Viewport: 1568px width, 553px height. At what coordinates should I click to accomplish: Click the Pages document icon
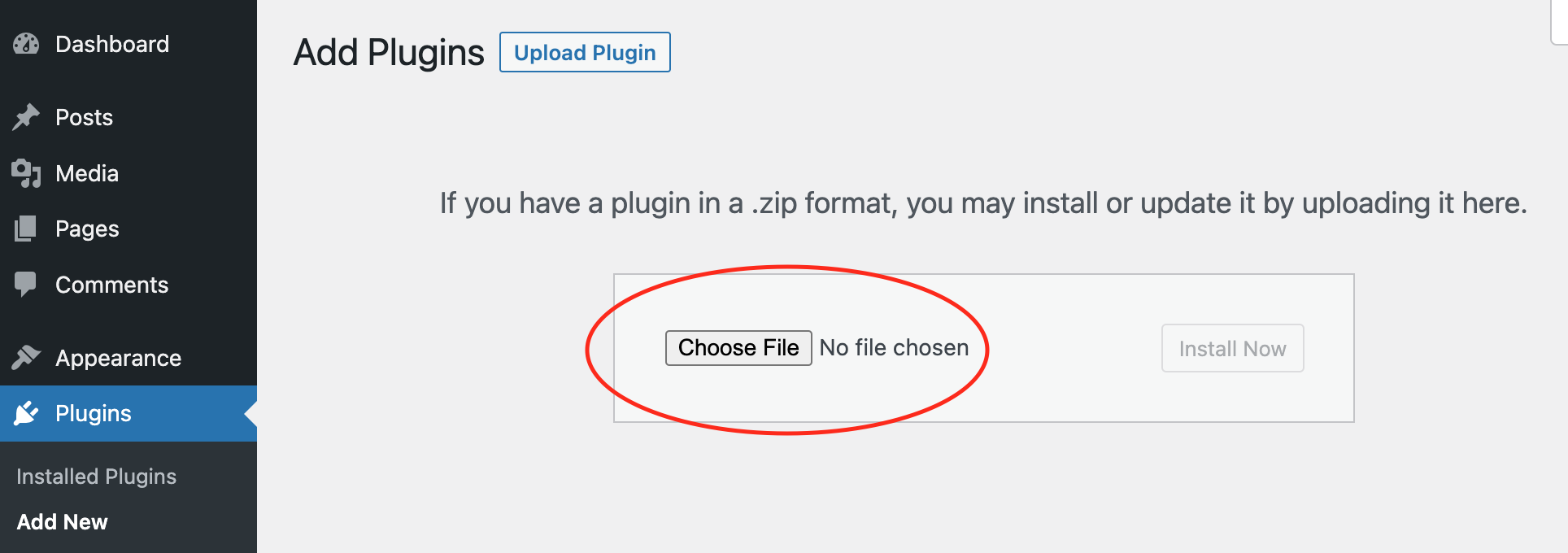tap(26, 229)
